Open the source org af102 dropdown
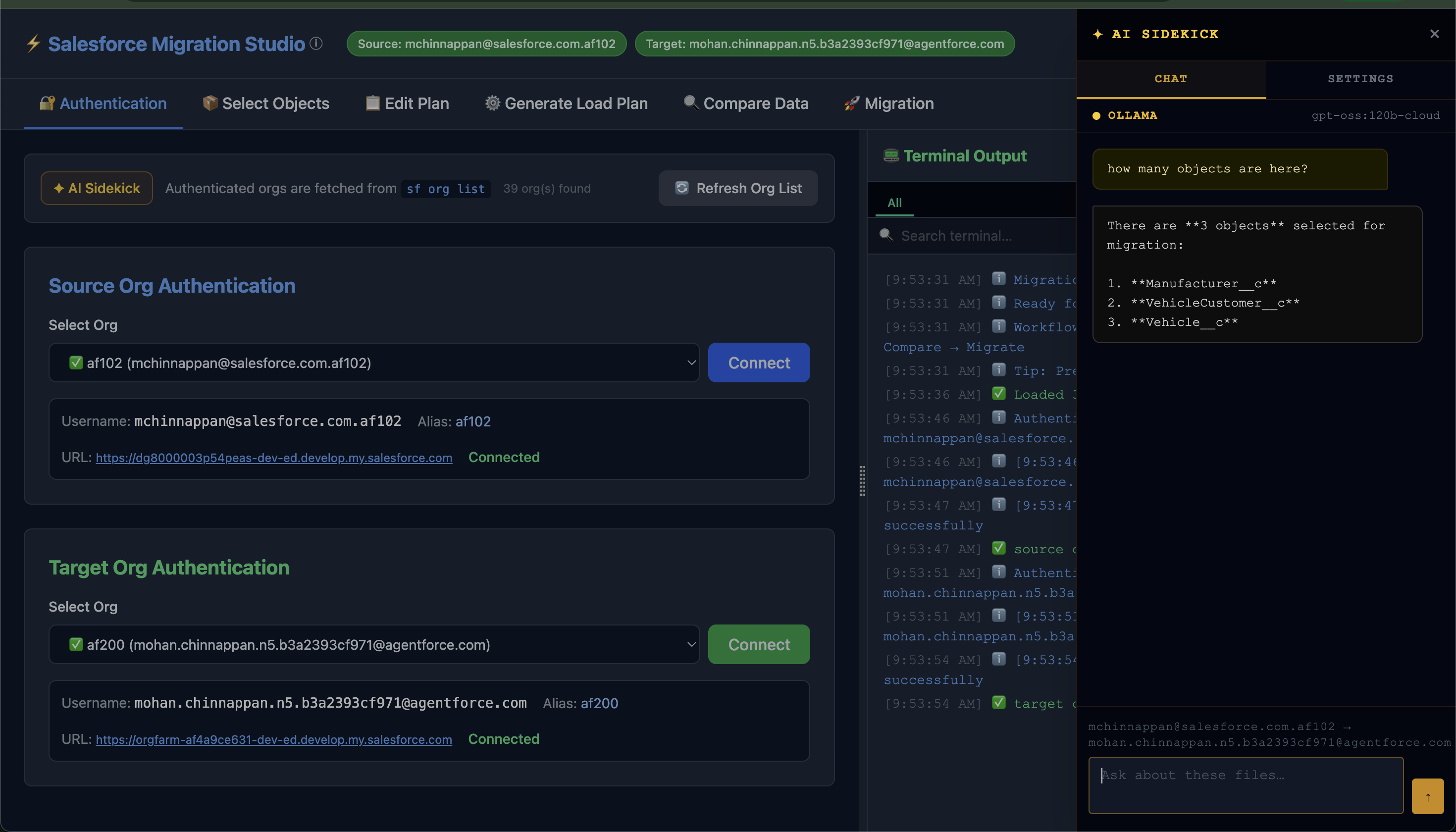The height and width of the screenshot is (832, 1456). (x=374, y=363)
